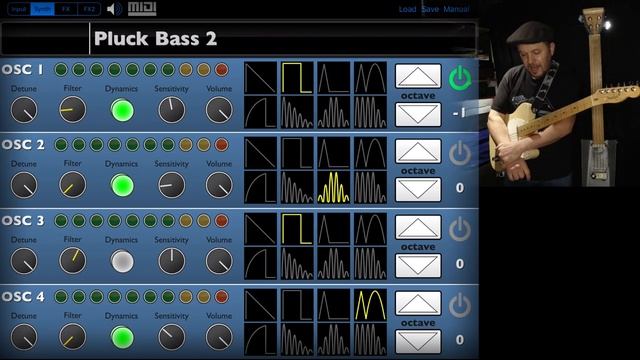Click OSC 4 Detune knob
The width and height of the screenshot is (640, 360).
click(24, 337)
